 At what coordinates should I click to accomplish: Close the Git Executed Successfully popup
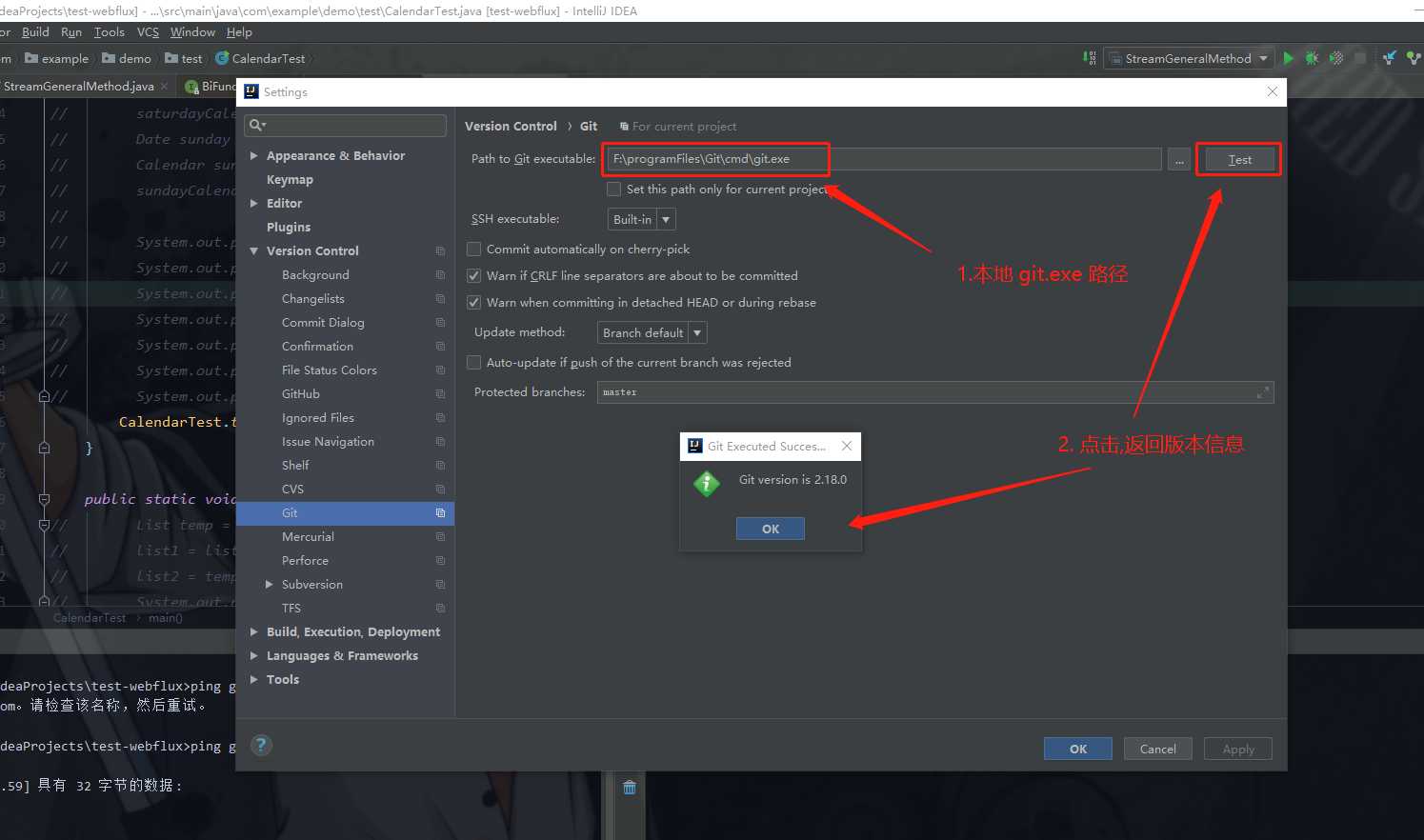click(x=847, y=446)
